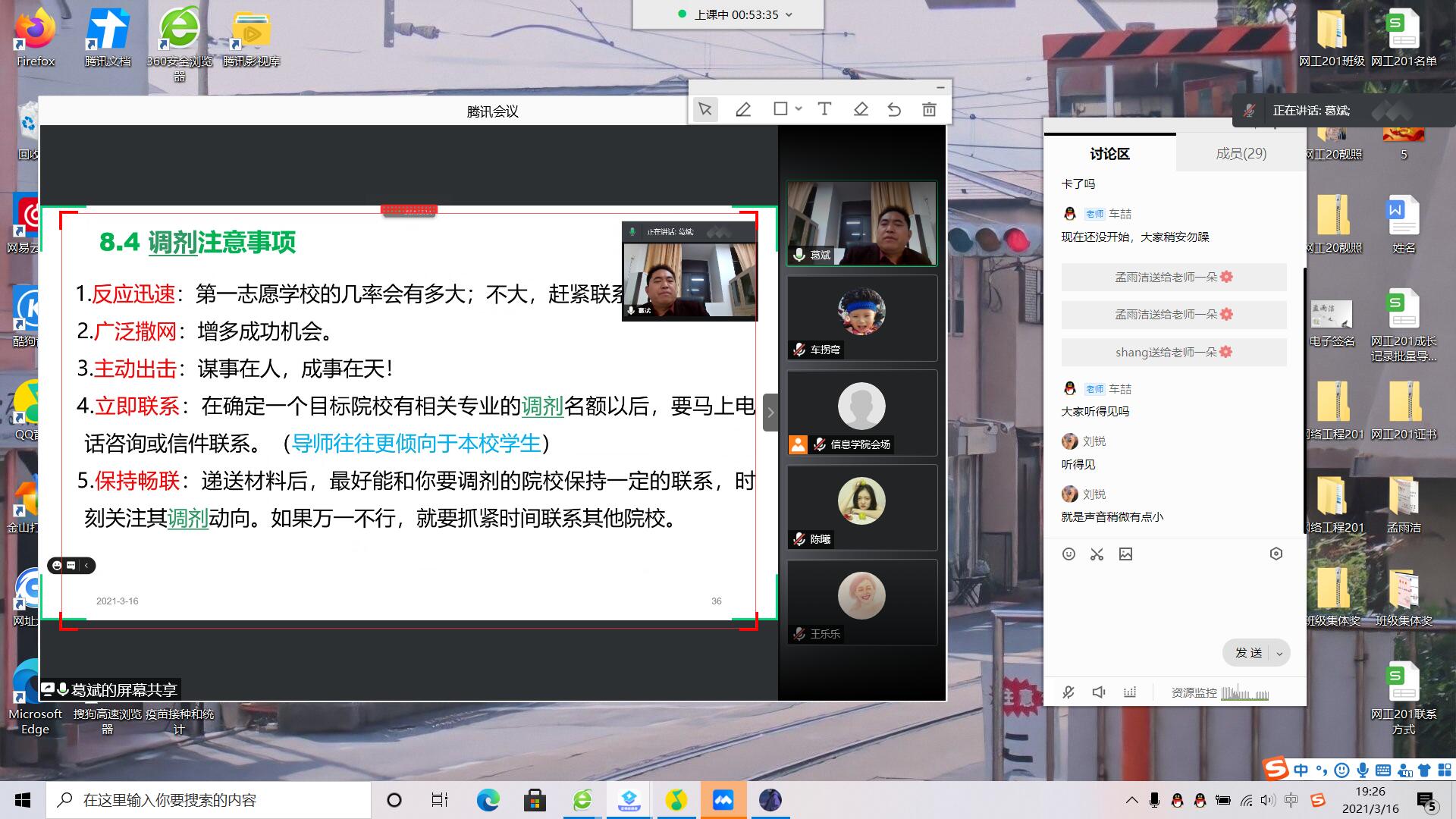Viewport: 1456px width, 819px height.
Task: Click taskbar search box
Action: [209, 800]
